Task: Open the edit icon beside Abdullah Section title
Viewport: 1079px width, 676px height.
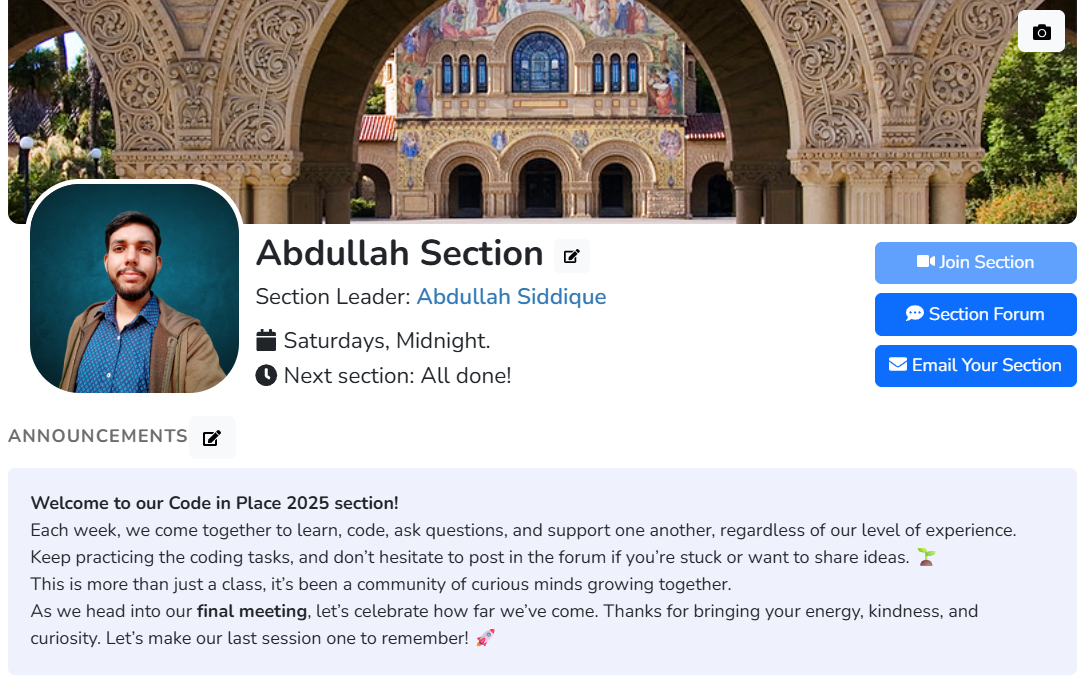Action: 571,256
